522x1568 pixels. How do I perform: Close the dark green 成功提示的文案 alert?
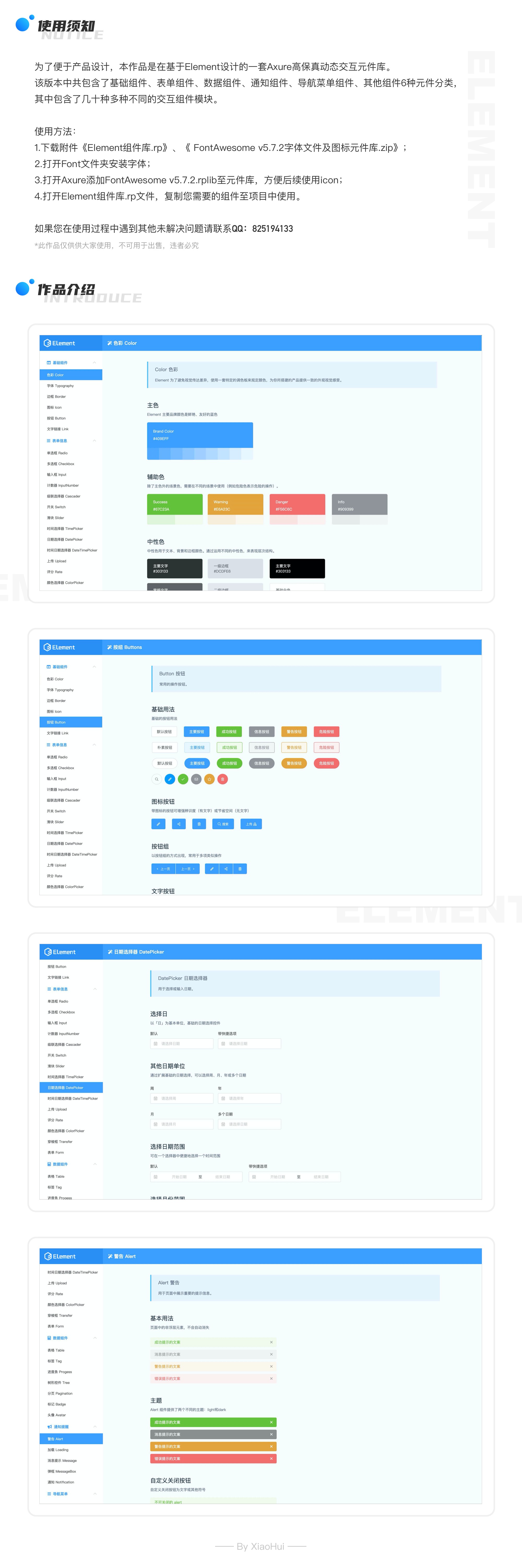[271, 1423]
